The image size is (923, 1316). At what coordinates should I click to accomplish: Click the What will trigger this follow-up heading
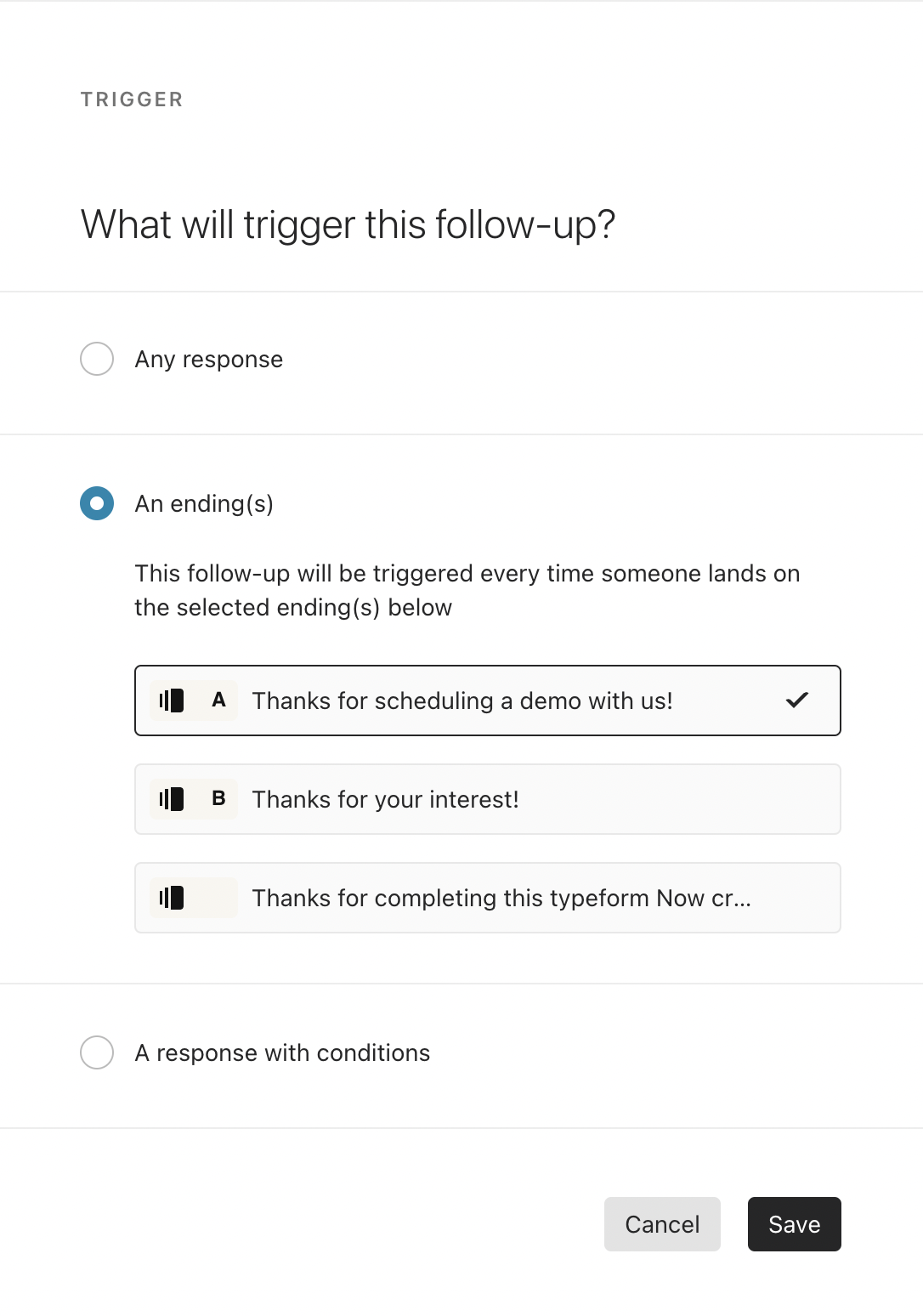[348, 225]
